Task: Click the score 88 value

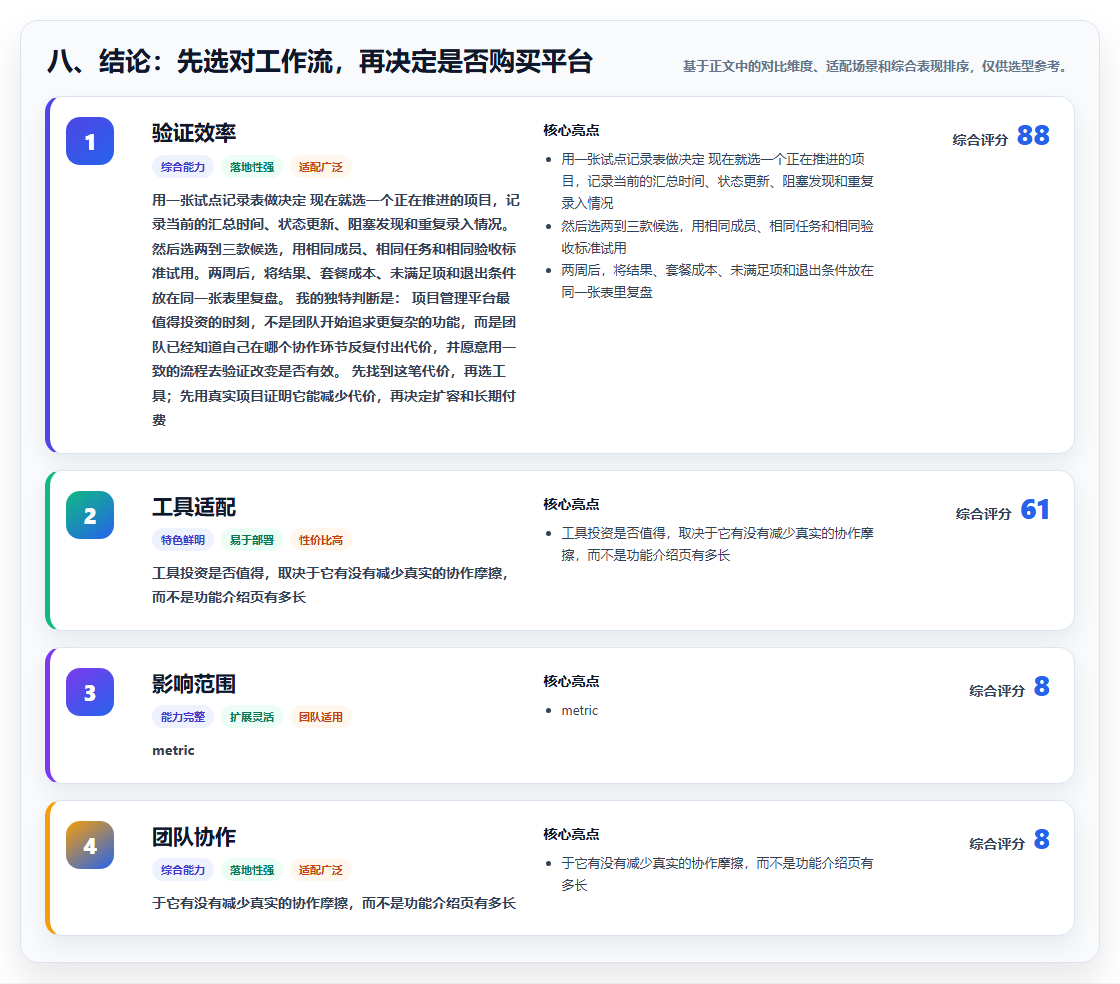Action: 1033,135
